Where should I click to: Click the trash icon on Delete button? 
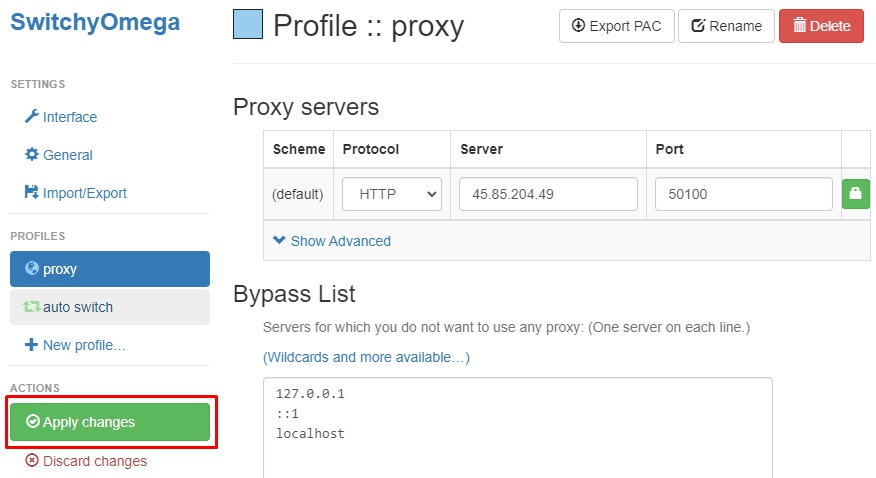click(x=799, y=26)
